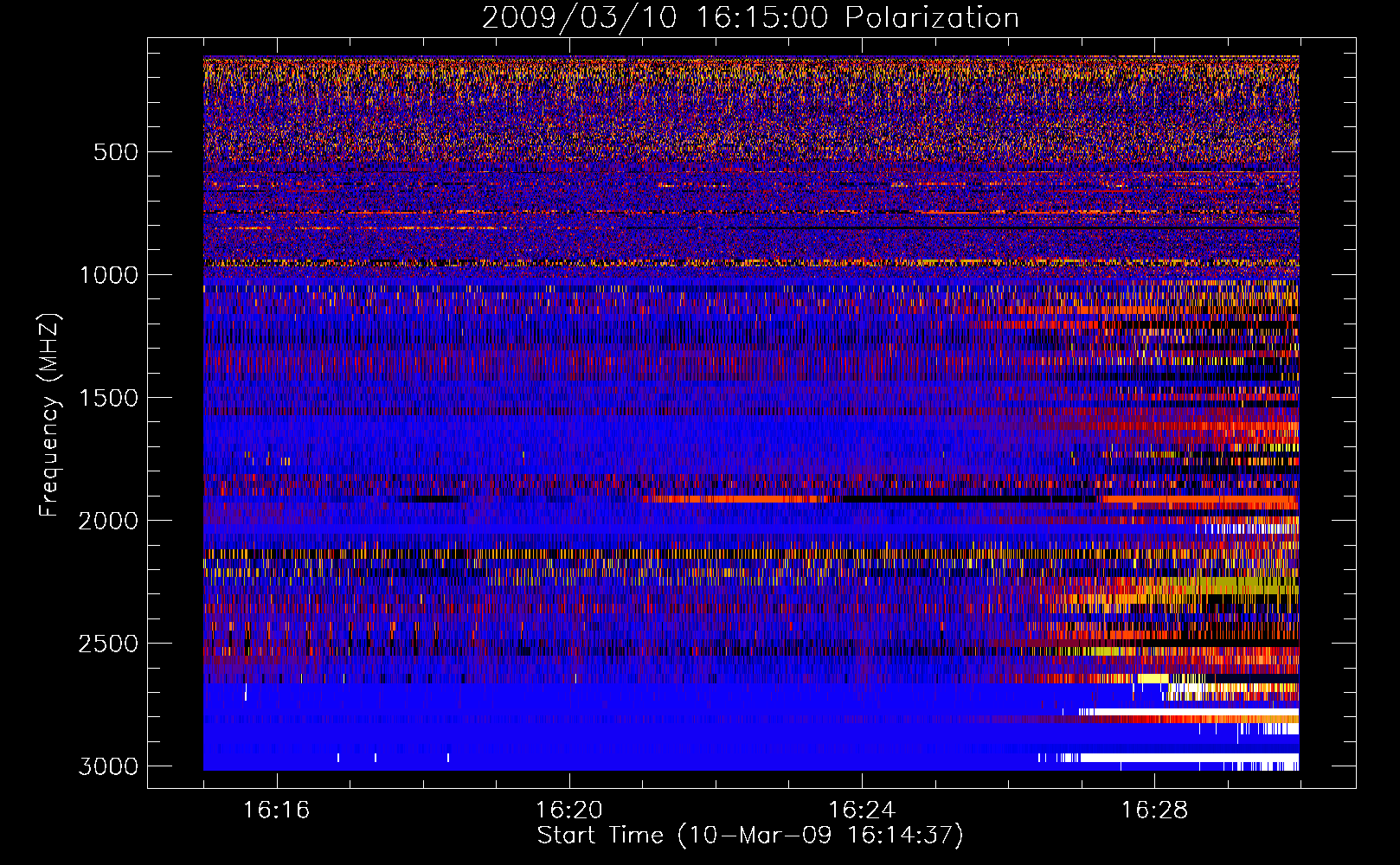Screen dimensions: 1400x865
Task: Click the 2000 frequency tick label
Action: pos(108,521)
